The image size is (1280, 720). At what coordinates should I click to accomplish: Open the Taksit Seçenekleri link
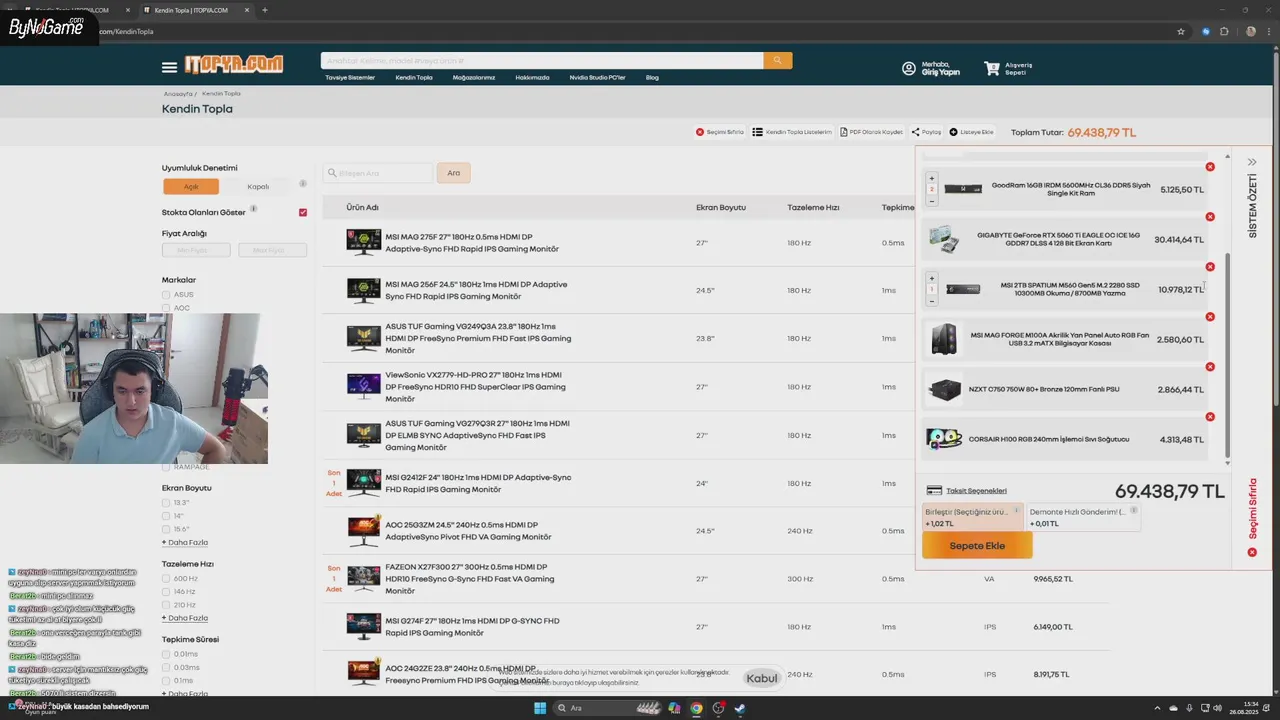pos(976,491)
